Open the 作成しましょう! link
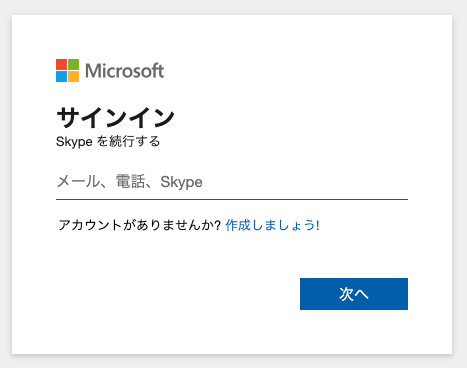This screenshot has width=467, height=368. point(272,225)
